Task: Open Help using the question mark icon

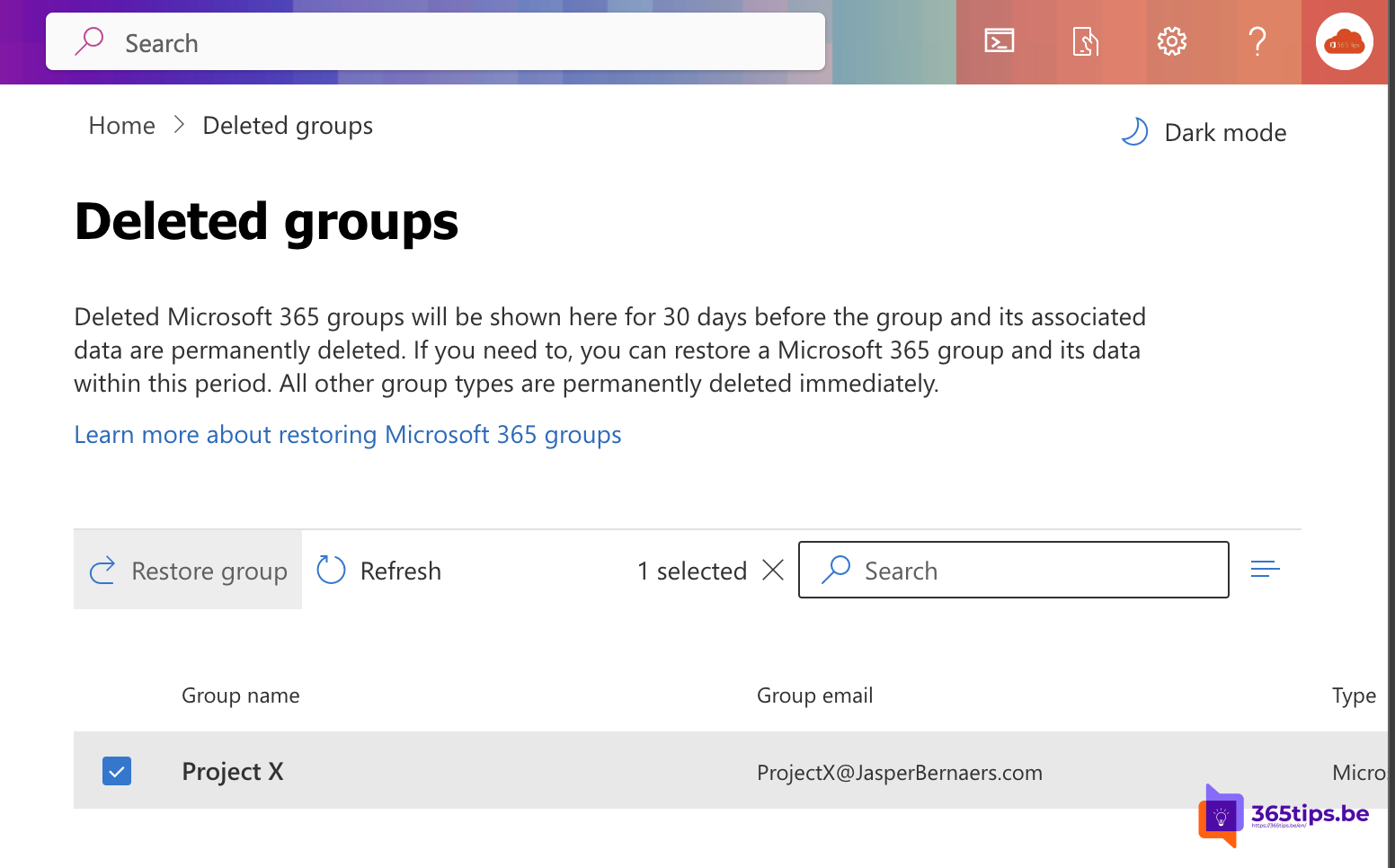Action: pyautogui.click(x=1257, y=41)
